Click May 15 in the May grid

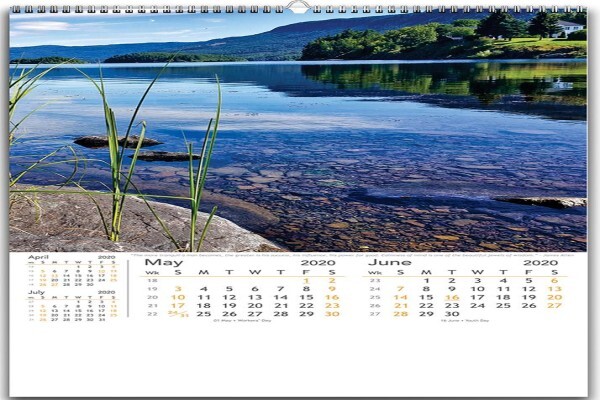pos(307,298)
